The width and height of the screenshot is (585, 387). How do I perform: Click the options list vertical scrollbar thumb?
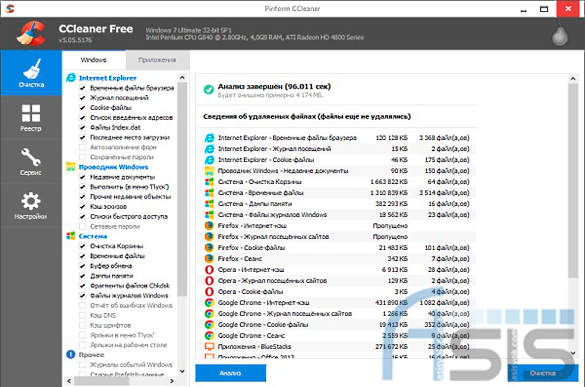coord(182,189)
